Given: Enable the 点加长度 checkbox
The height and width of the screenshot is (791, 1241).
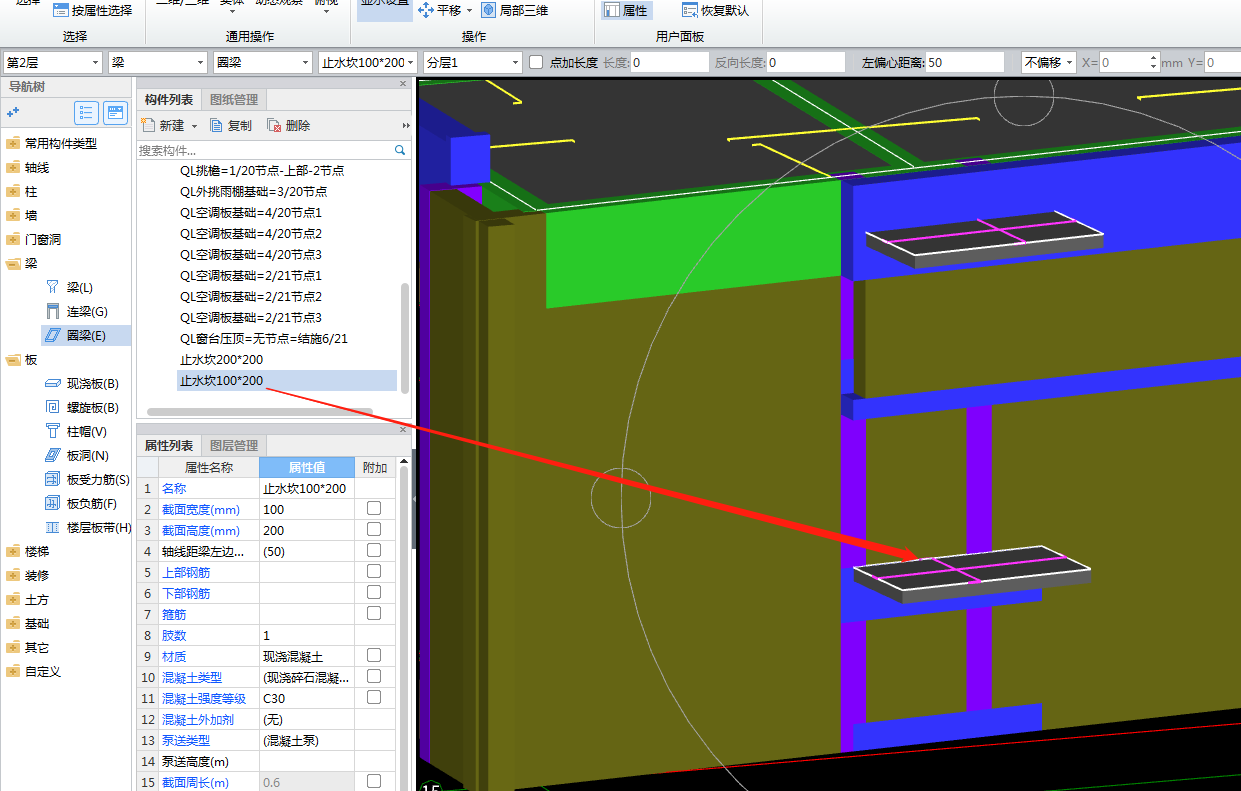Looking at the screenshot, I should [x=536, y=62].
